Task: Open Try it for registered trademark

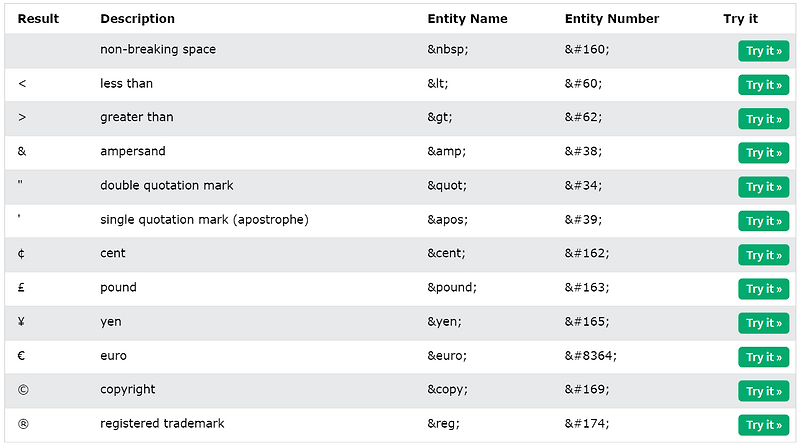Action: click(763, 425)
